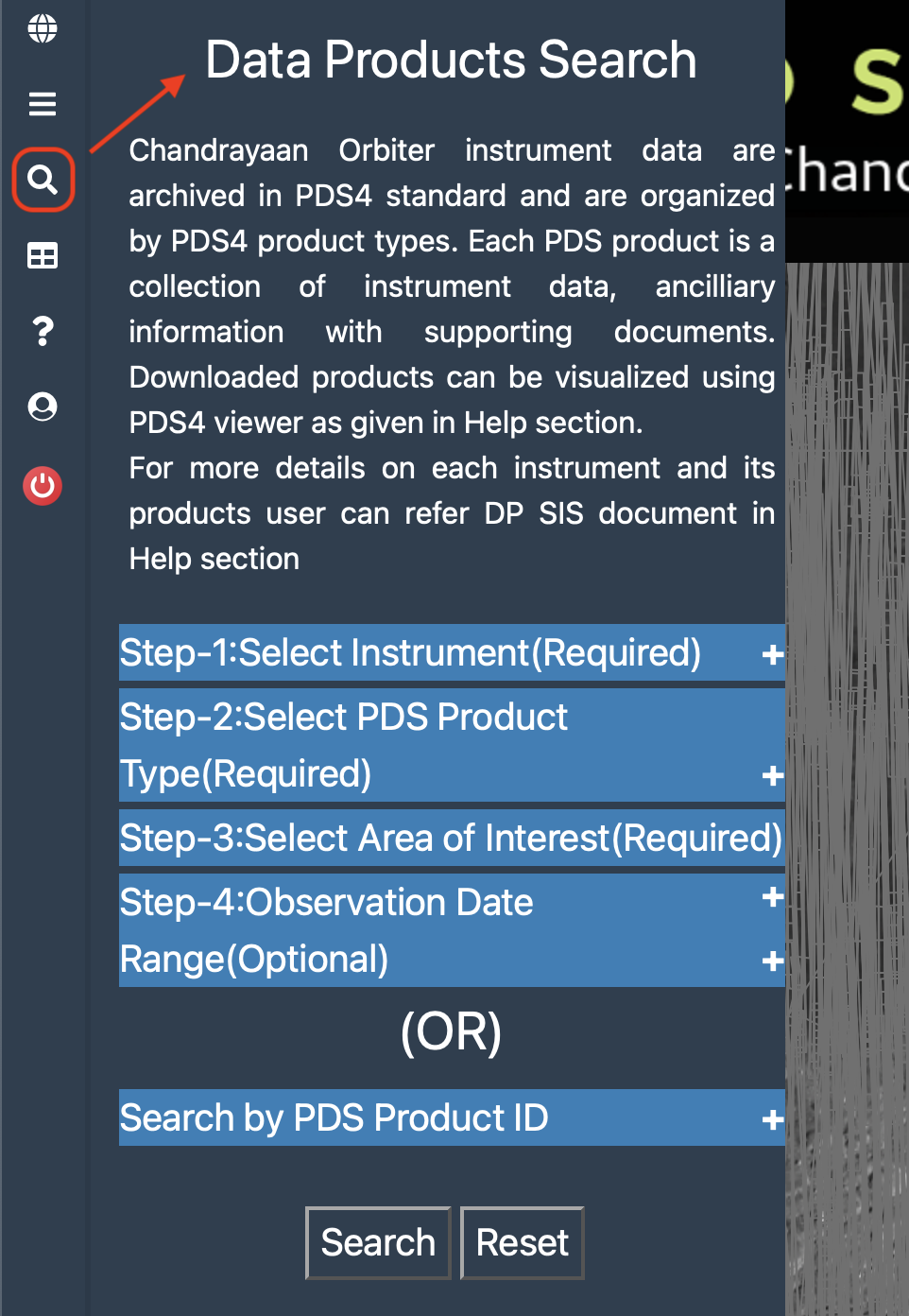Click the Chandrayaan banner at top right
Image resolution: width=909 pixels, height=1316 pixels.
pyautogui.click(x=849, y=132)
